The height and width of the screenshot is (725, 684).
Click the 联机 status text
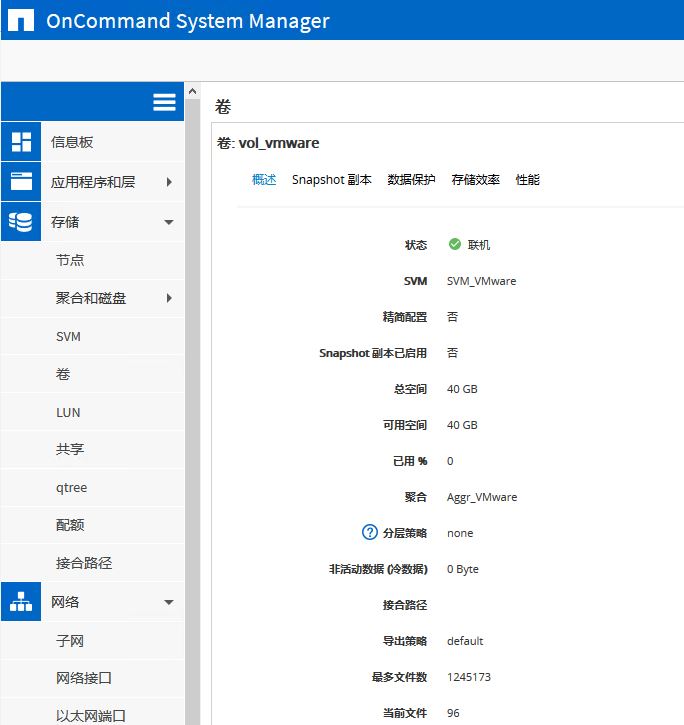(x=479, y=245)
